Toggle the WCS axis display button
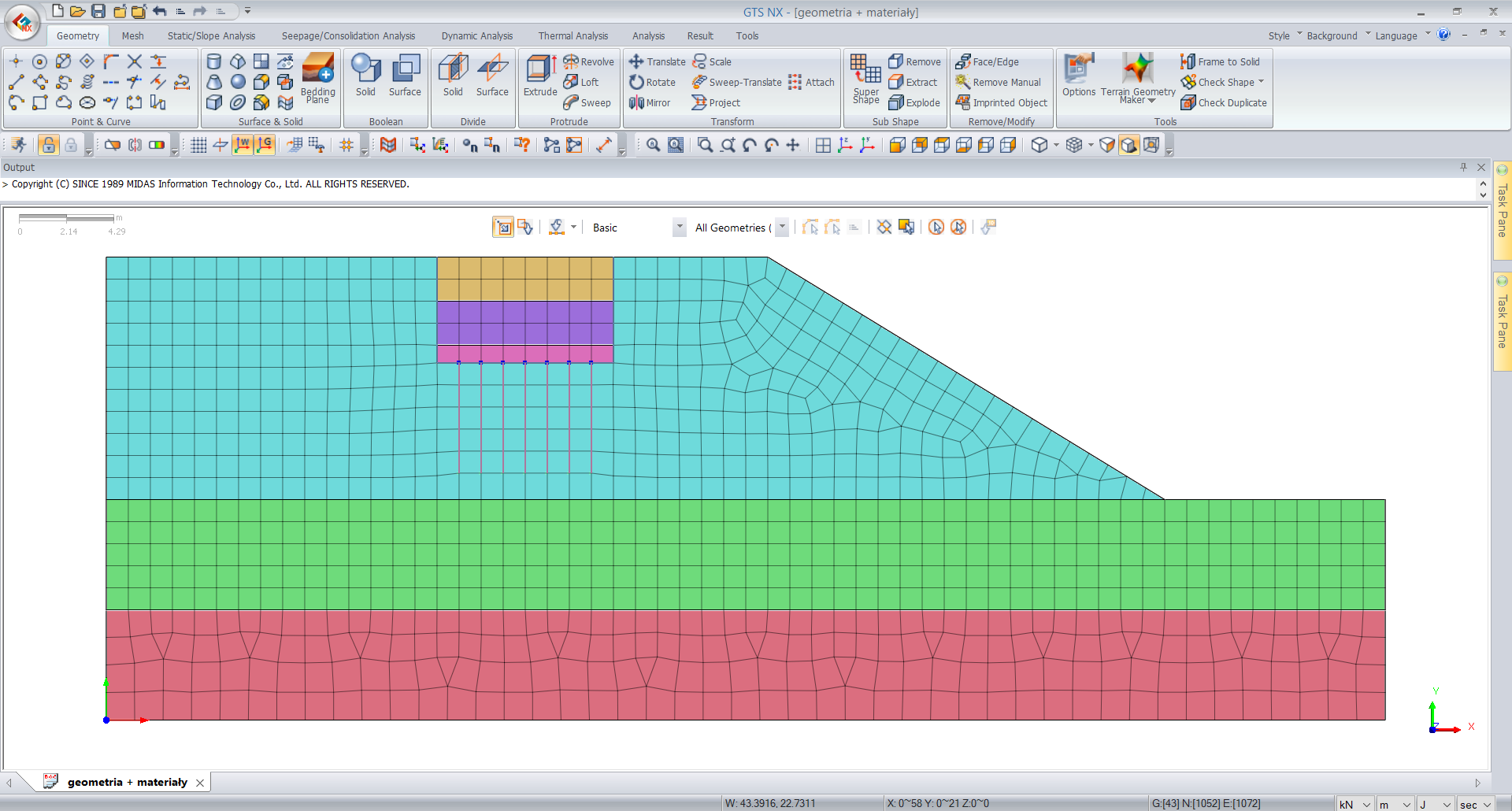 243,145
